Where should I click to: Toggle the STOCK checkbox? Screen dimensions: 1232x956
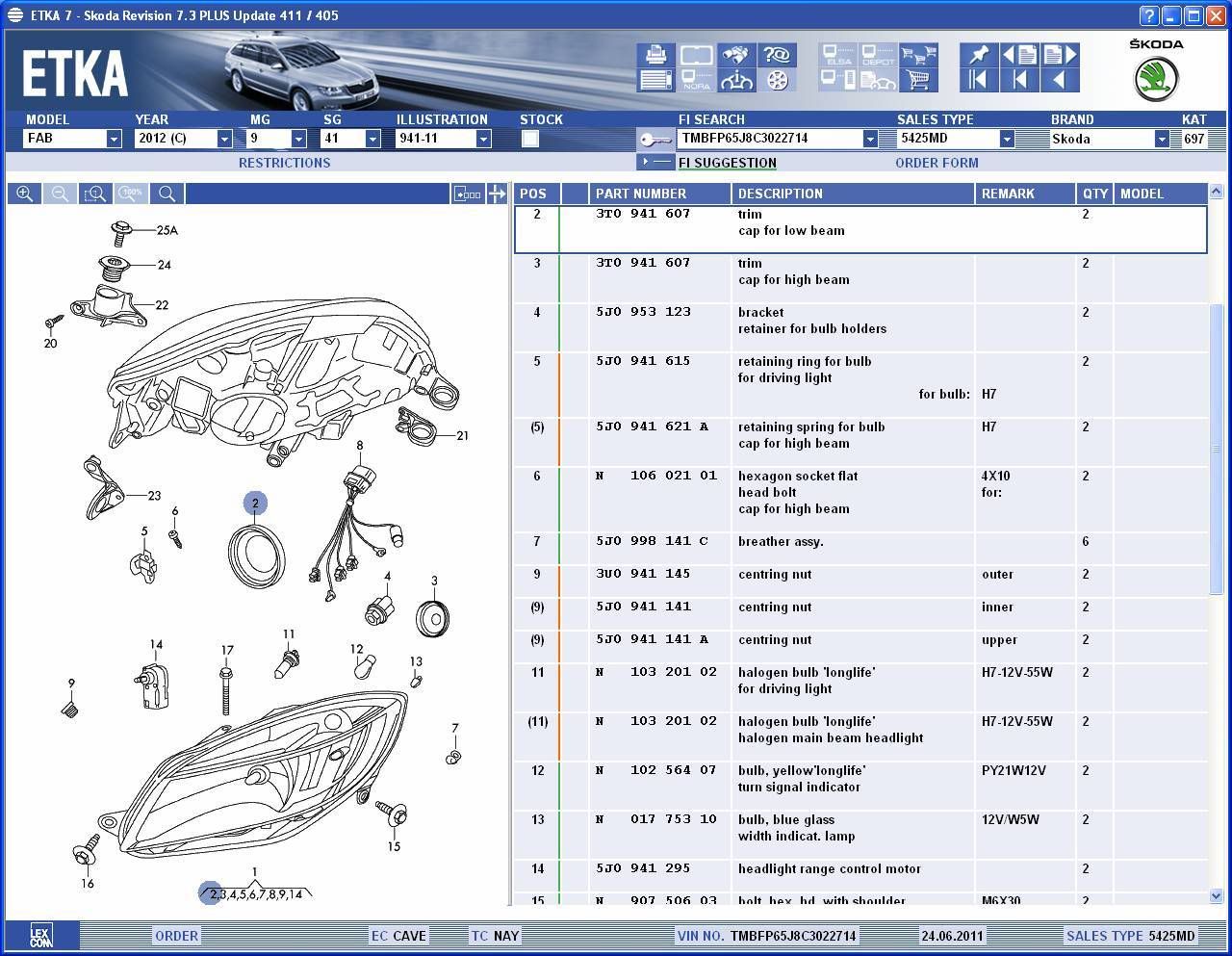(x=529, y=139)
